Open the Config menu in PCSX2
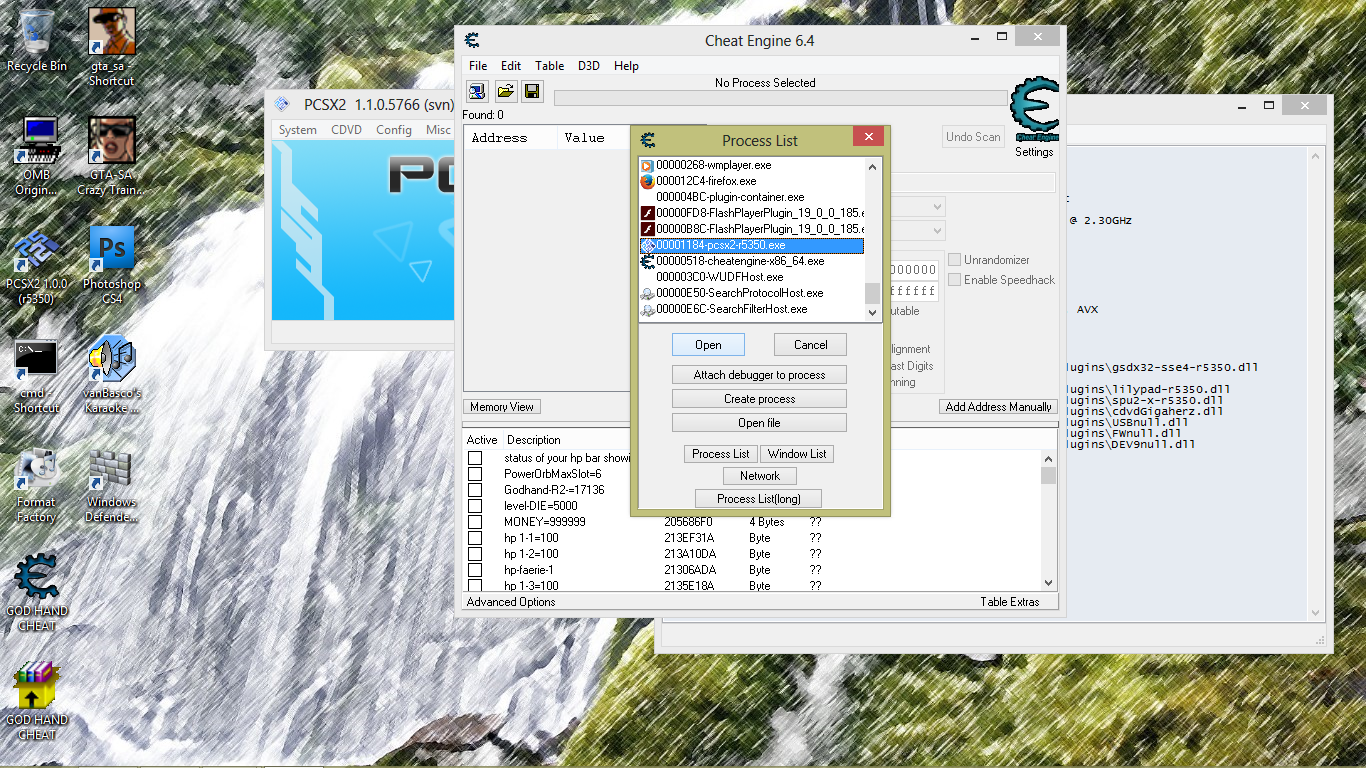 (394, 130)
